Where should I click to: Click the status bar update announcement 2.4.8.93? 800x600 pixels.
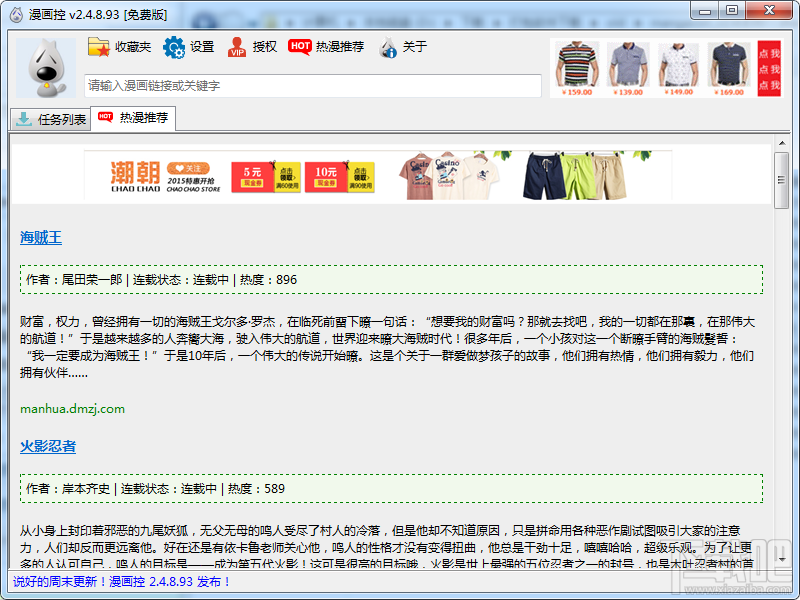pos(121,582)
